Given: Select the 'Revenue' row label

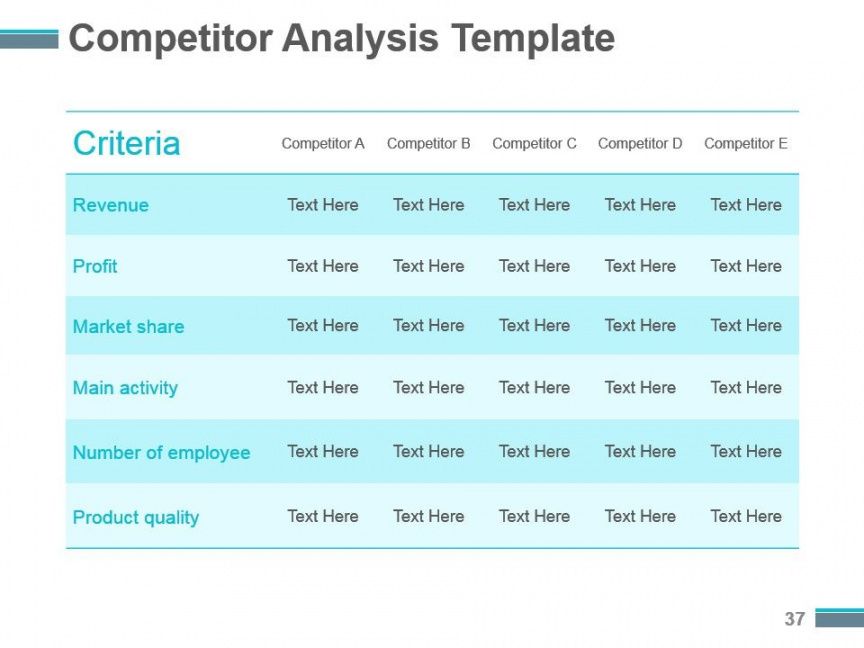Looking at the screenshot, I should coord(110,205).
